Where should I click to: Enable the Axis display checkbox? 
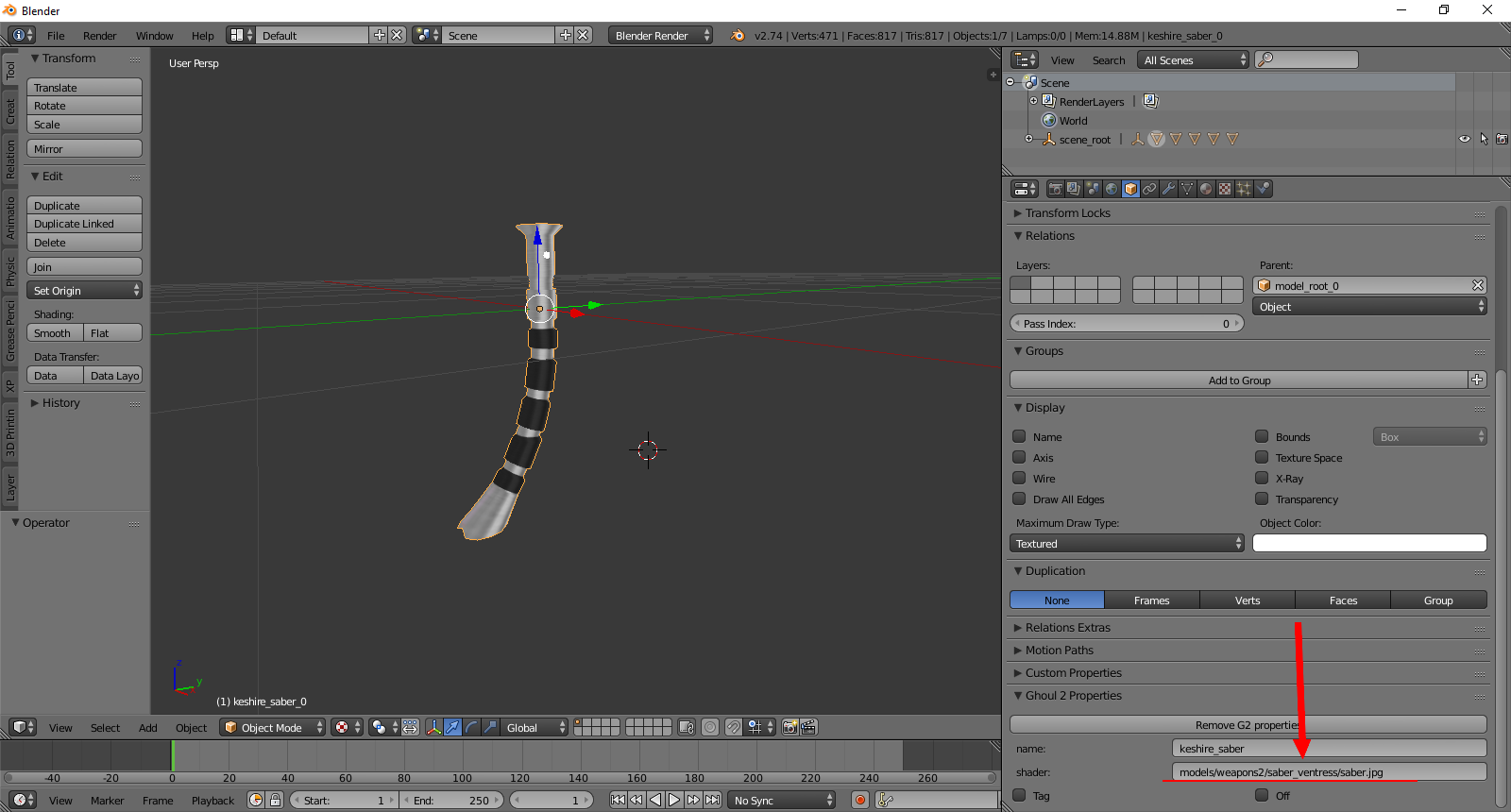(1019, 457)
